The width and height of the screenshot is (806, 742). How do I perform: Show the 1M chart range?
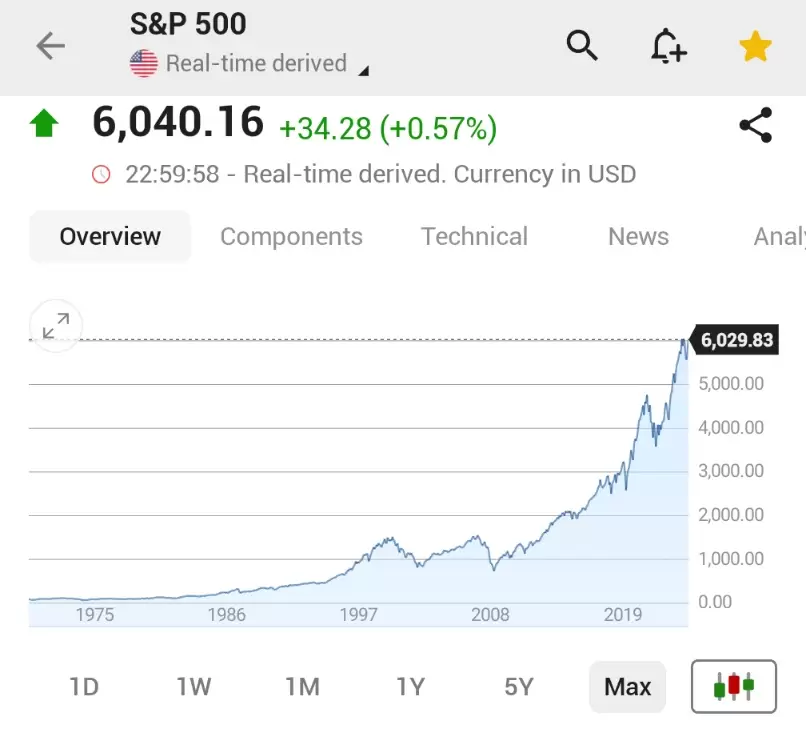point(302,687)
